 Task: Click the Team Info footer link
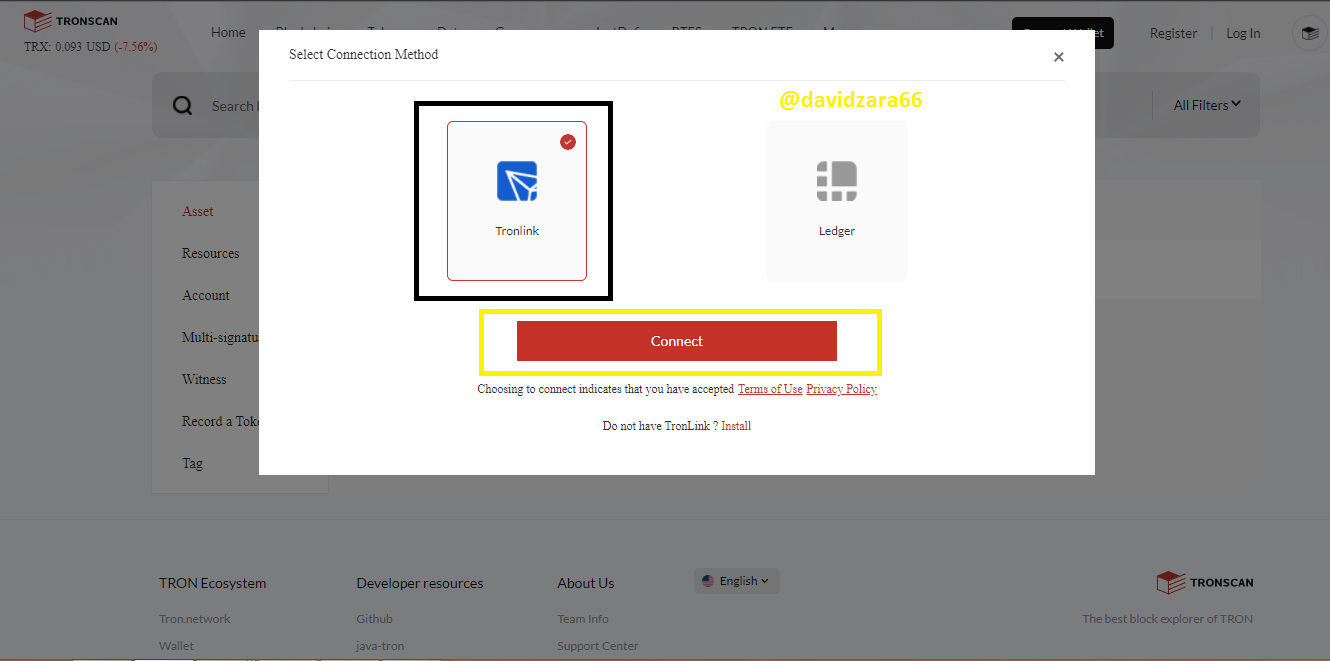[583, 619]
